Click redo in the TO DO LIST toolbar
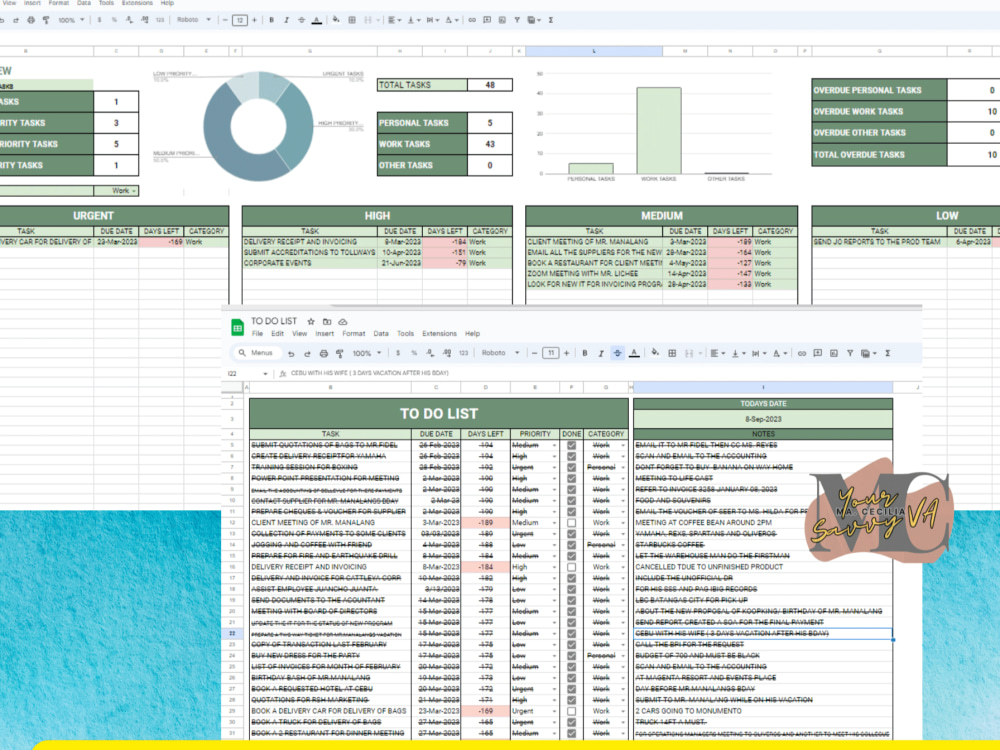 click(307, 353)
